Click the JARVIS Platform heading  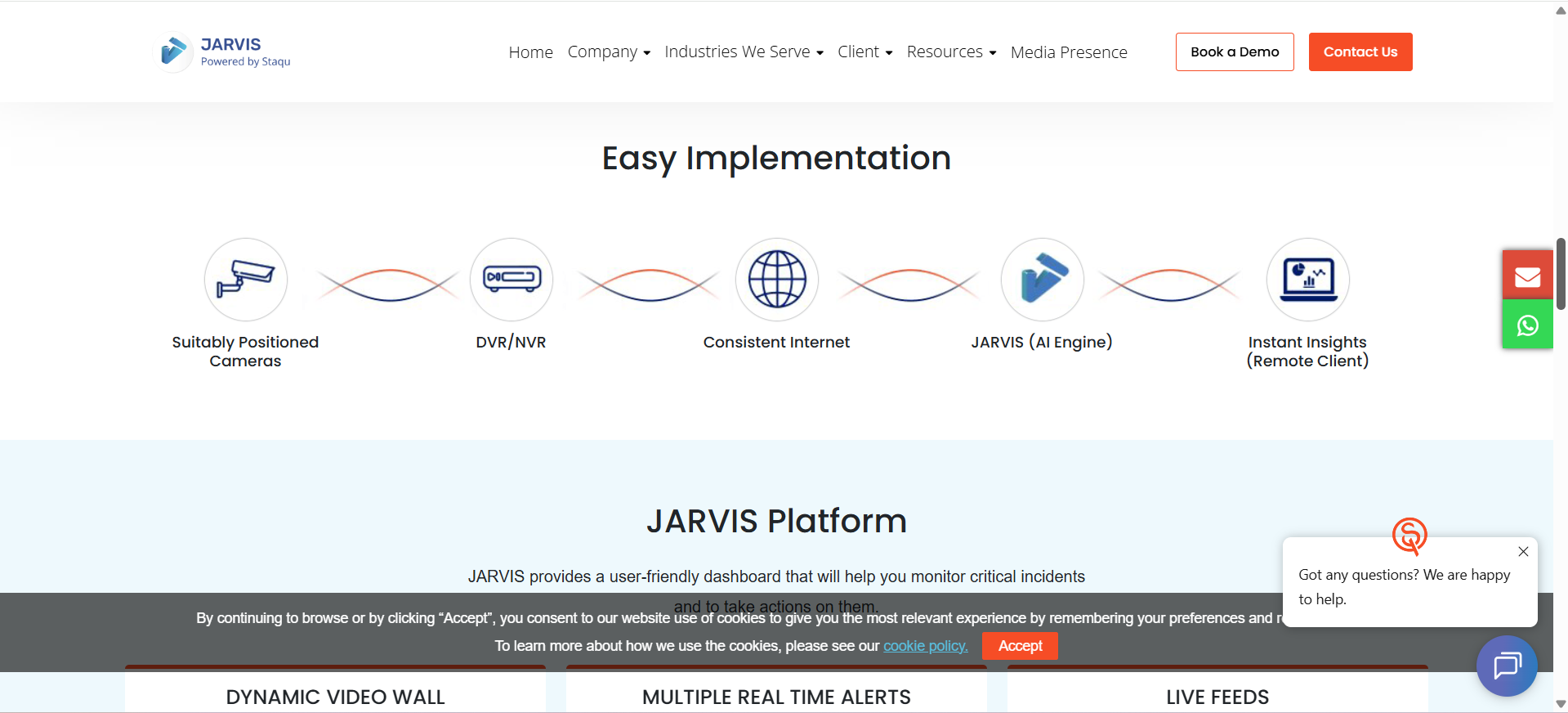(776, 521)
